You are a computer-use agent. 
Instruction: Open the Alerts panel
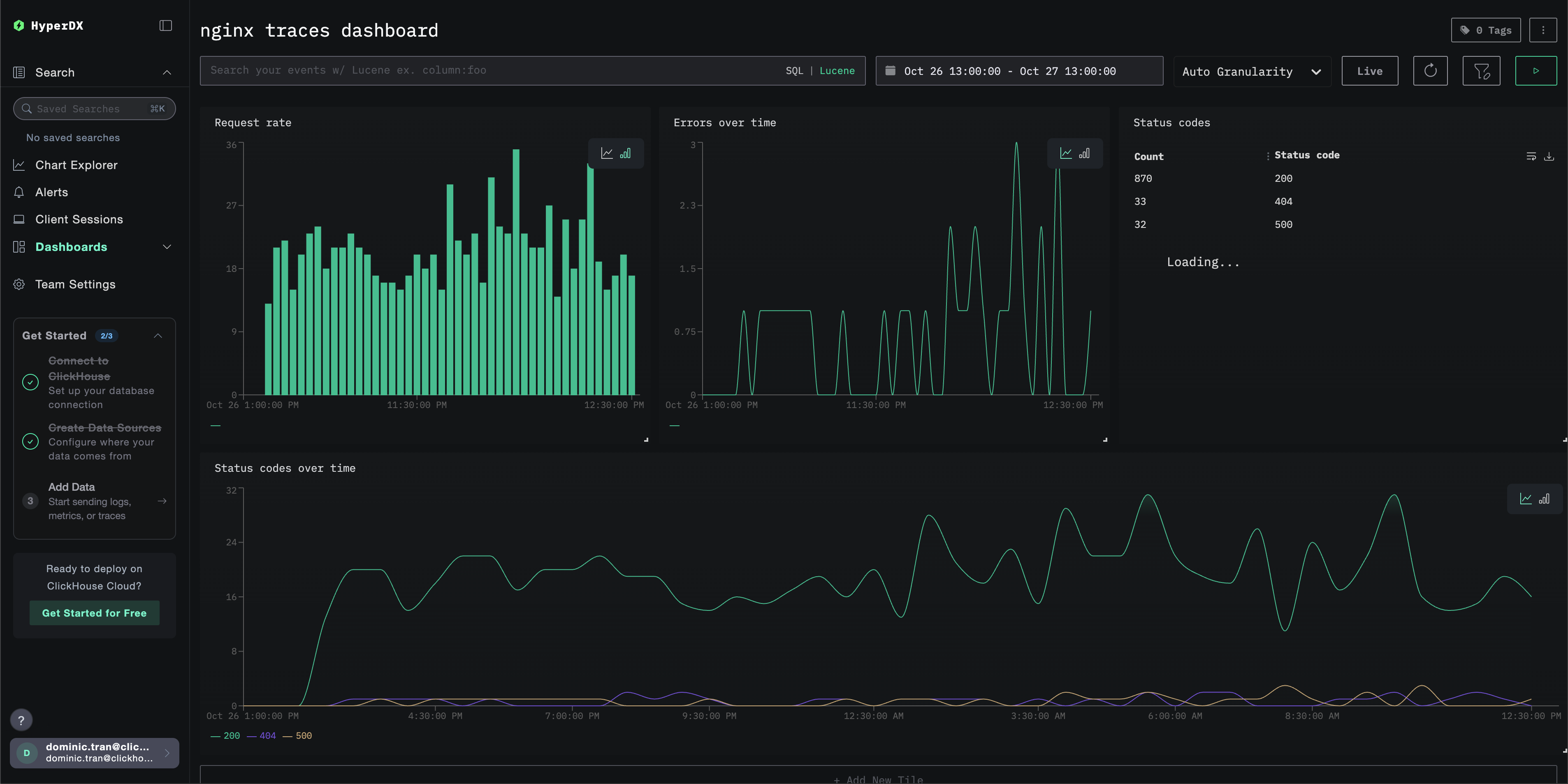tap(52, 192)
